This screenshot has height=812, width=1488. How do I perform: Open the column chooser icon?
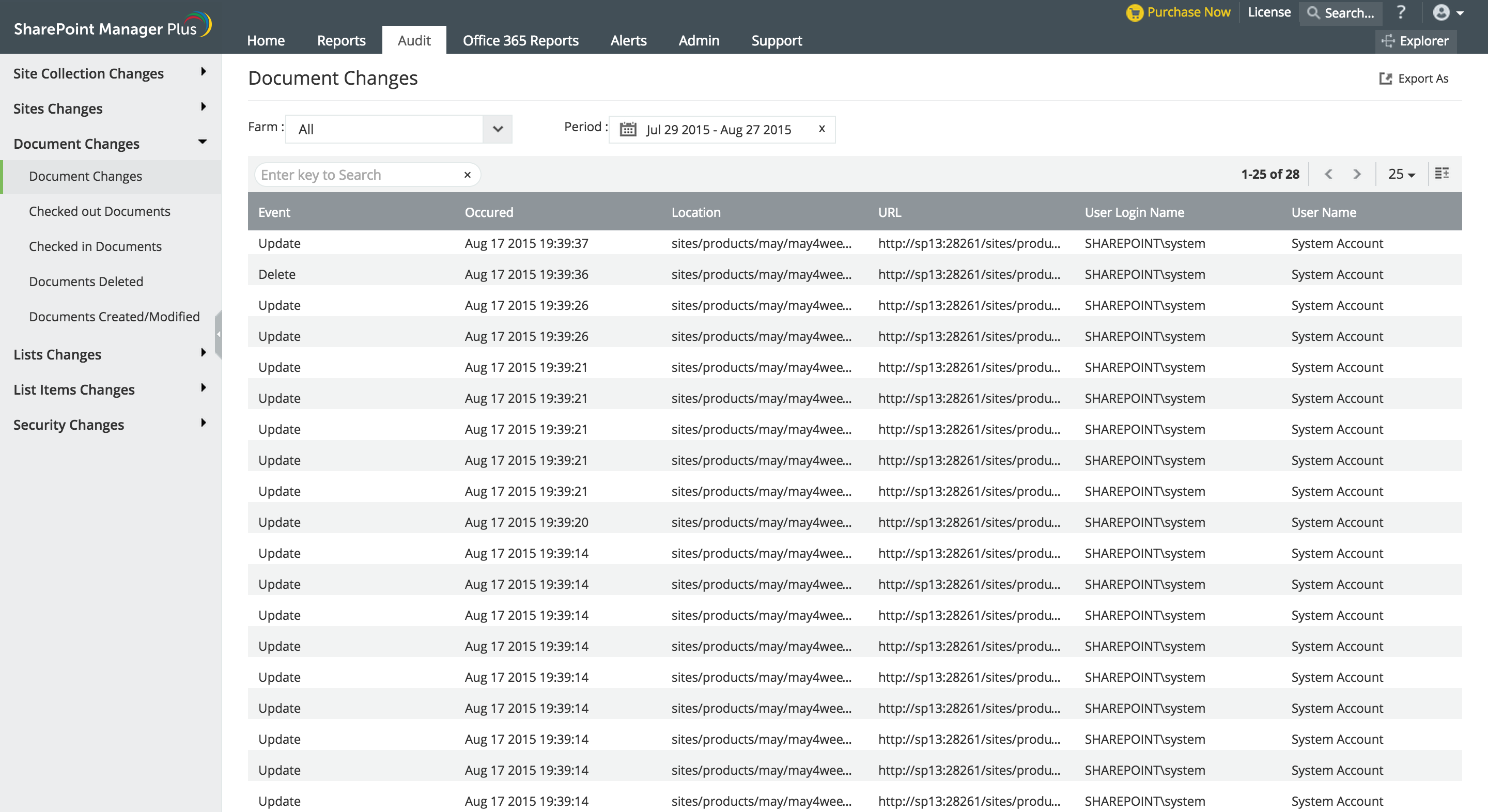tap(1442, 173)
